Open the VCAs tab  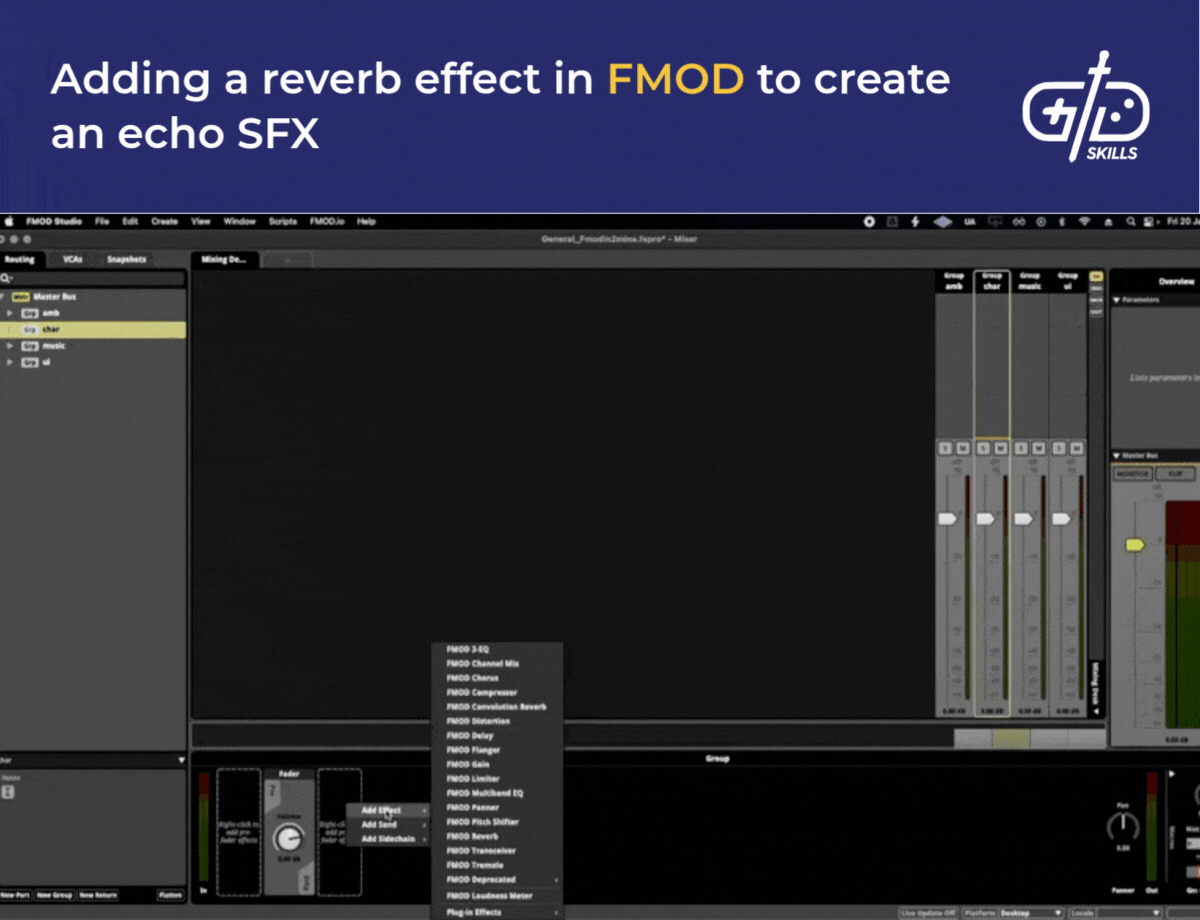(72, 259)
